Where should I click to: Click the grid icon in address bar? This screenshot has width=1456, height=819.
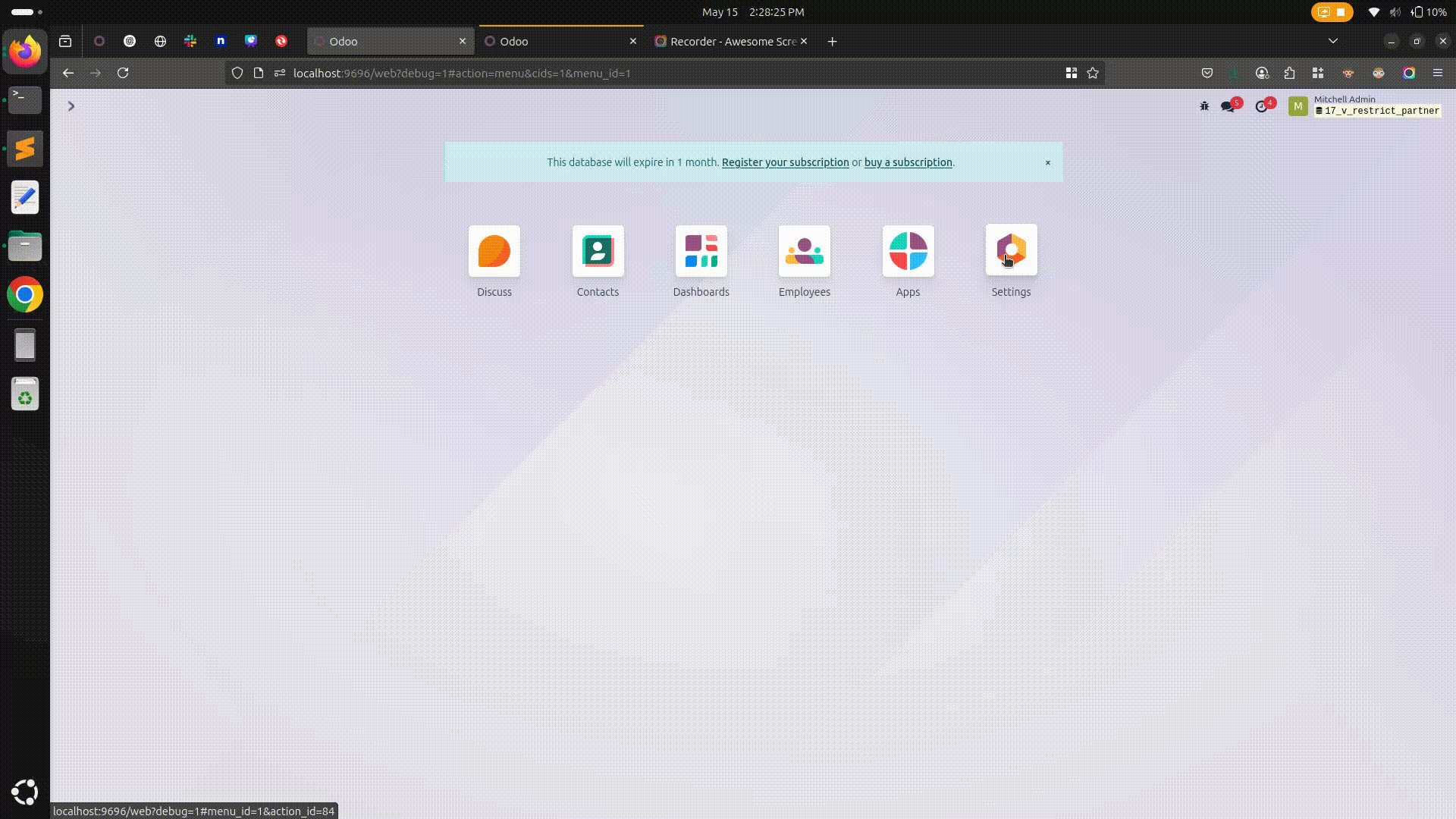coord(1072,73)
